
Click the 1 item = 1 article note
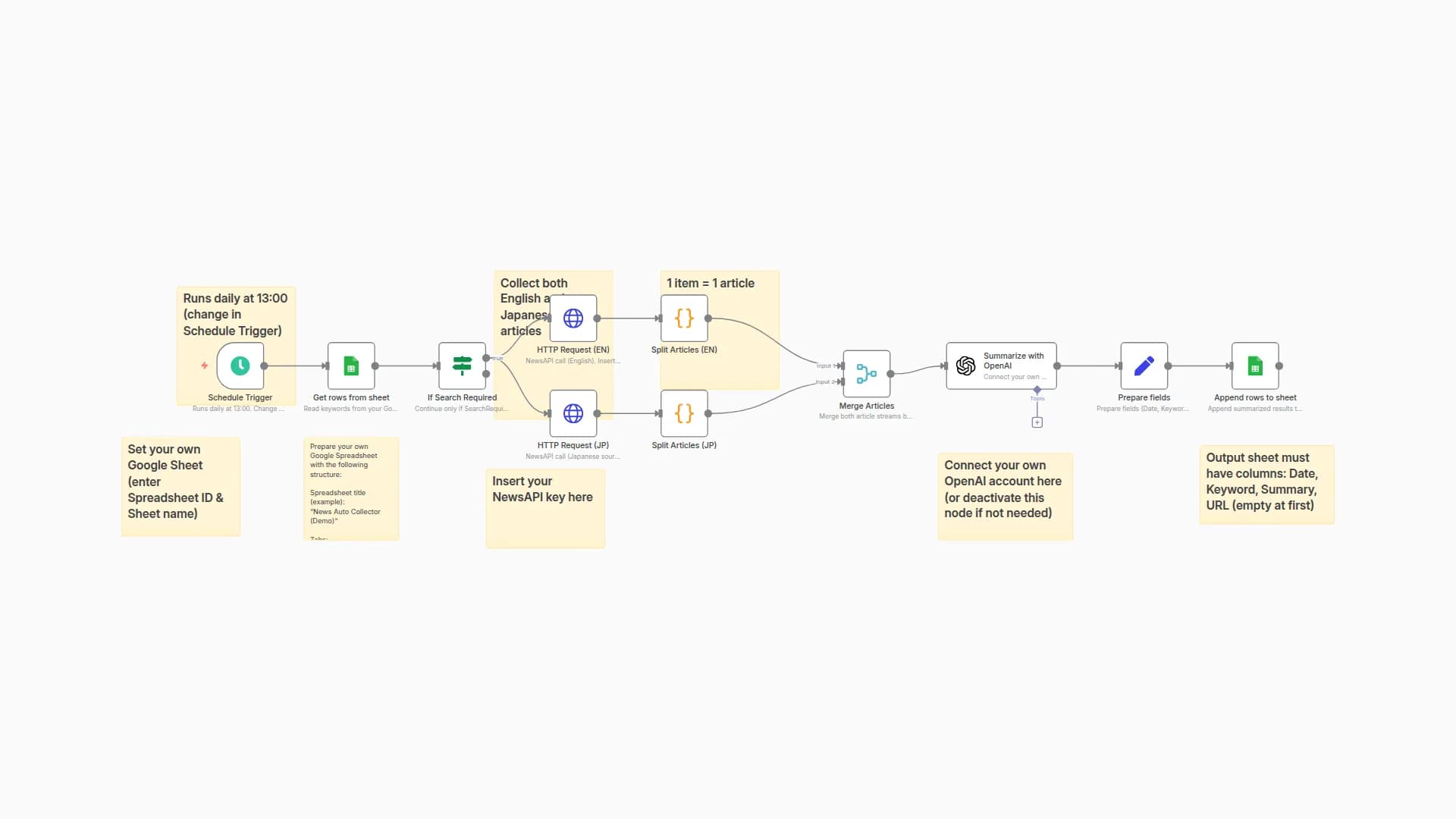tap(710, 283)
